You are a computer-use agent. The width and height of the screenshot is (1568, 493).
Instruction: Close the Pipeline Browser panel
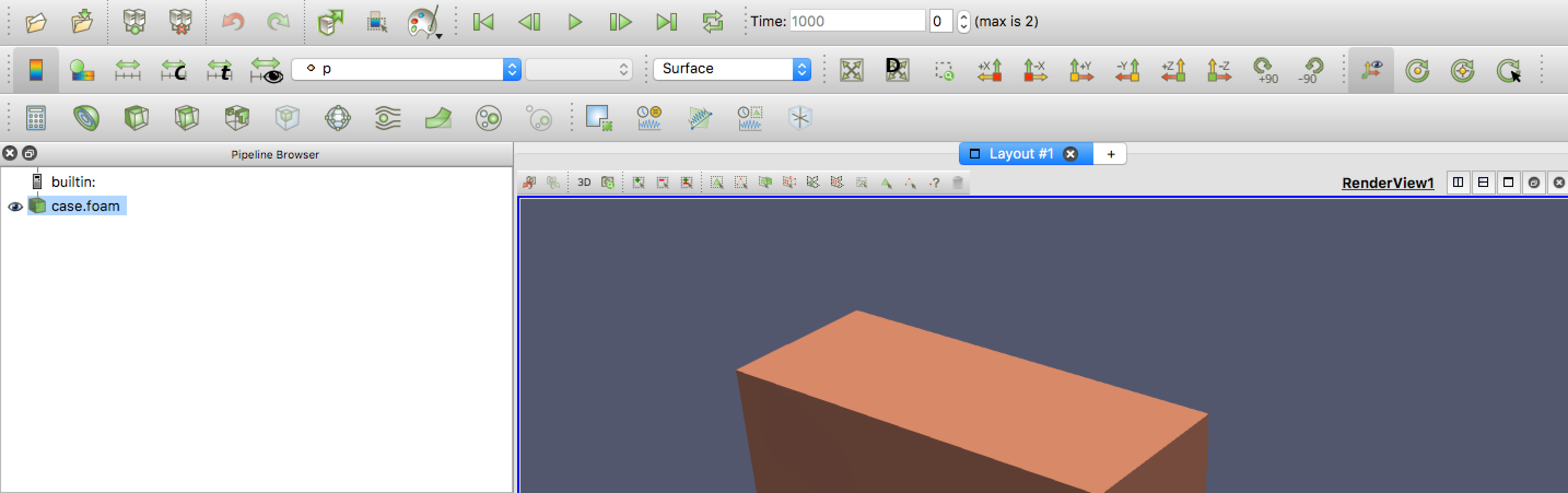coord(10,153)
